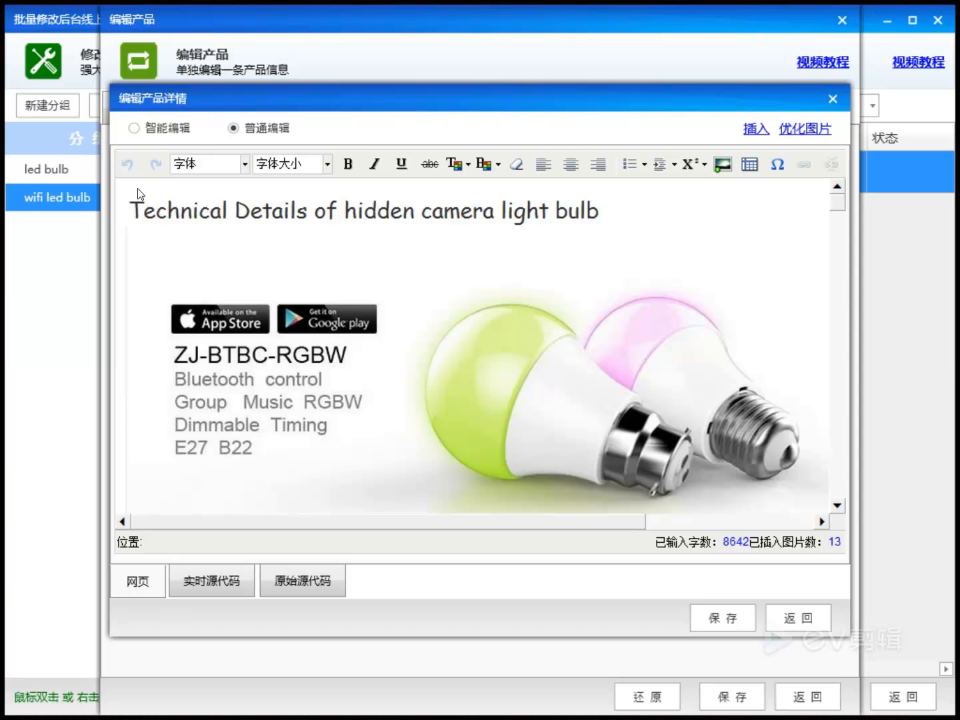Viewport: 960px width, 720px height.
Task: Click the 还原 button
Action: [x=647, y=697]
